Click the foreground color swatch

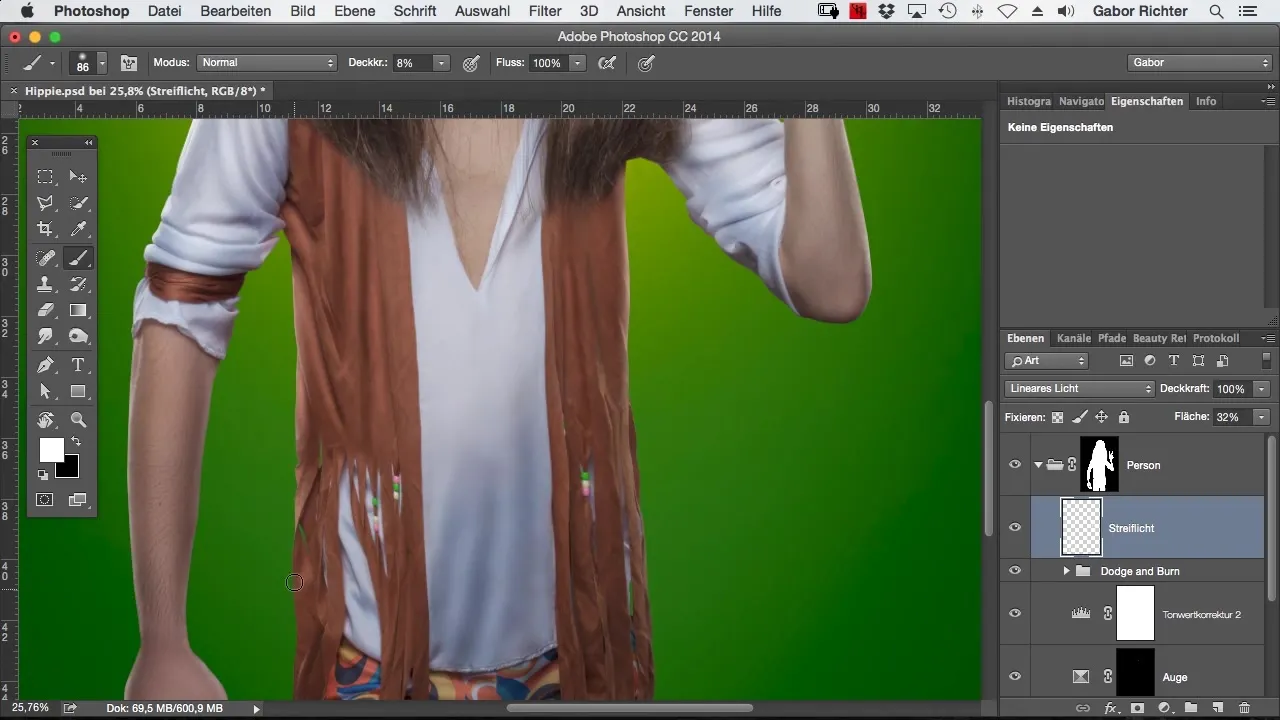click(x=51, y=450)
